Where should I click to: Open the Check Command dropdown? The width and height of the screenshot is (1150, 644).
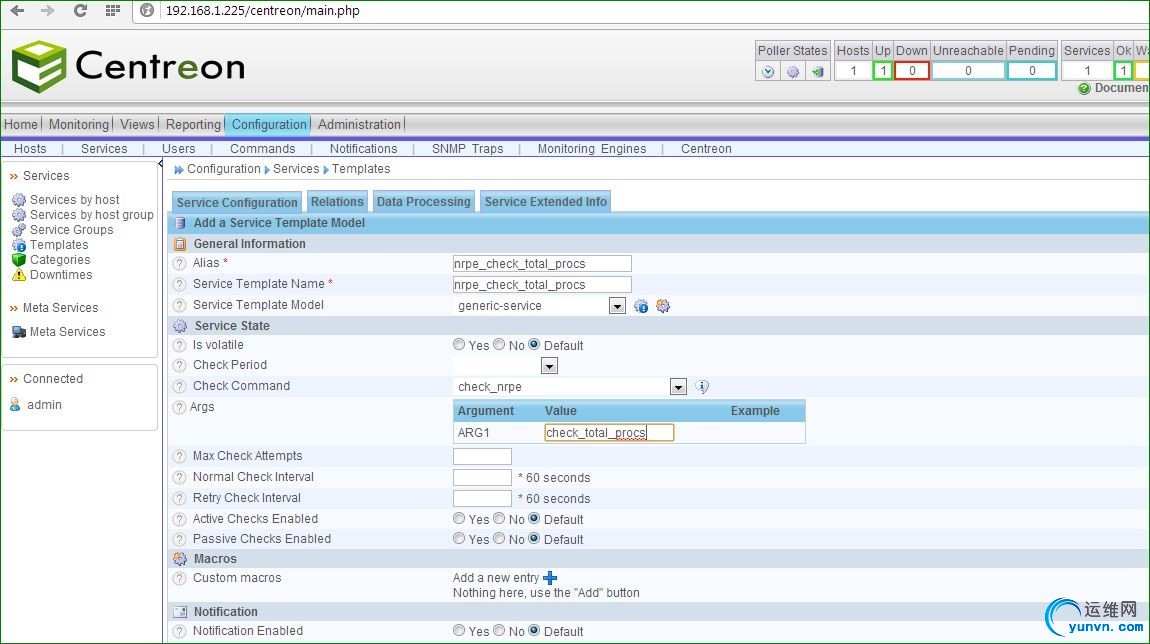pos(678,387)
